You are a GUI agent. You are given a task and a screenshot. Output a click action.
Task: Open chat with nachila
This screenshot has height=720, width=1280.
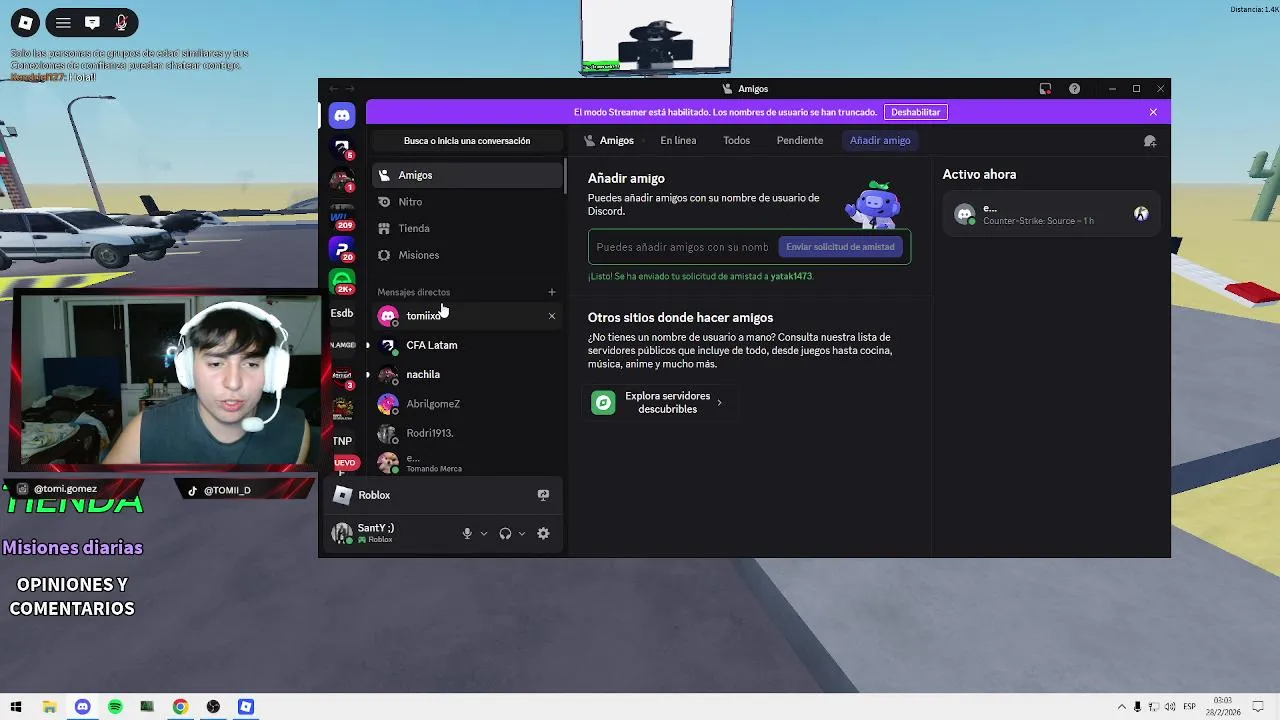(x=467, y=374)
